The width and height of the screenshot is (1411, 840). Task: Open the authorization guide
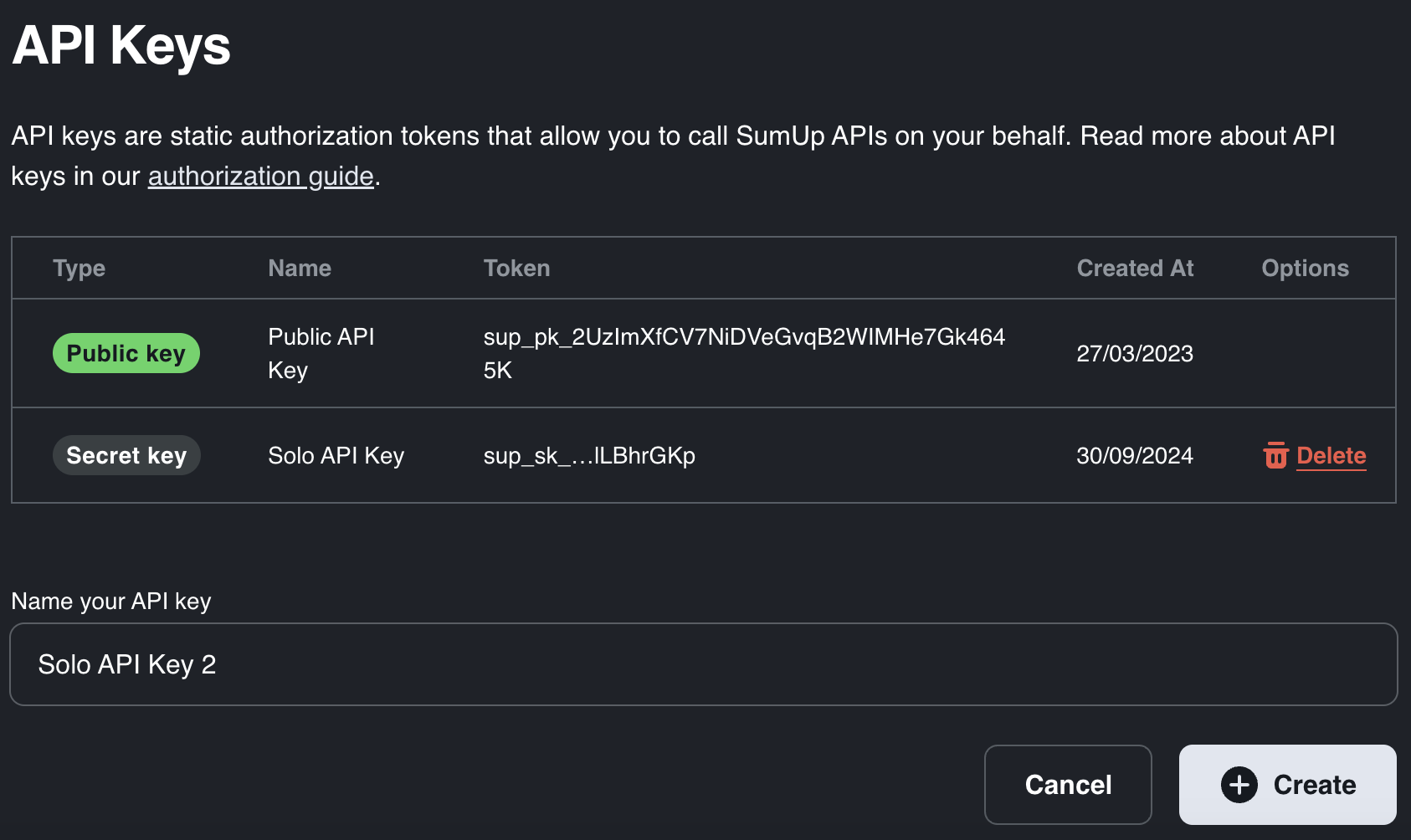point(260,176)
